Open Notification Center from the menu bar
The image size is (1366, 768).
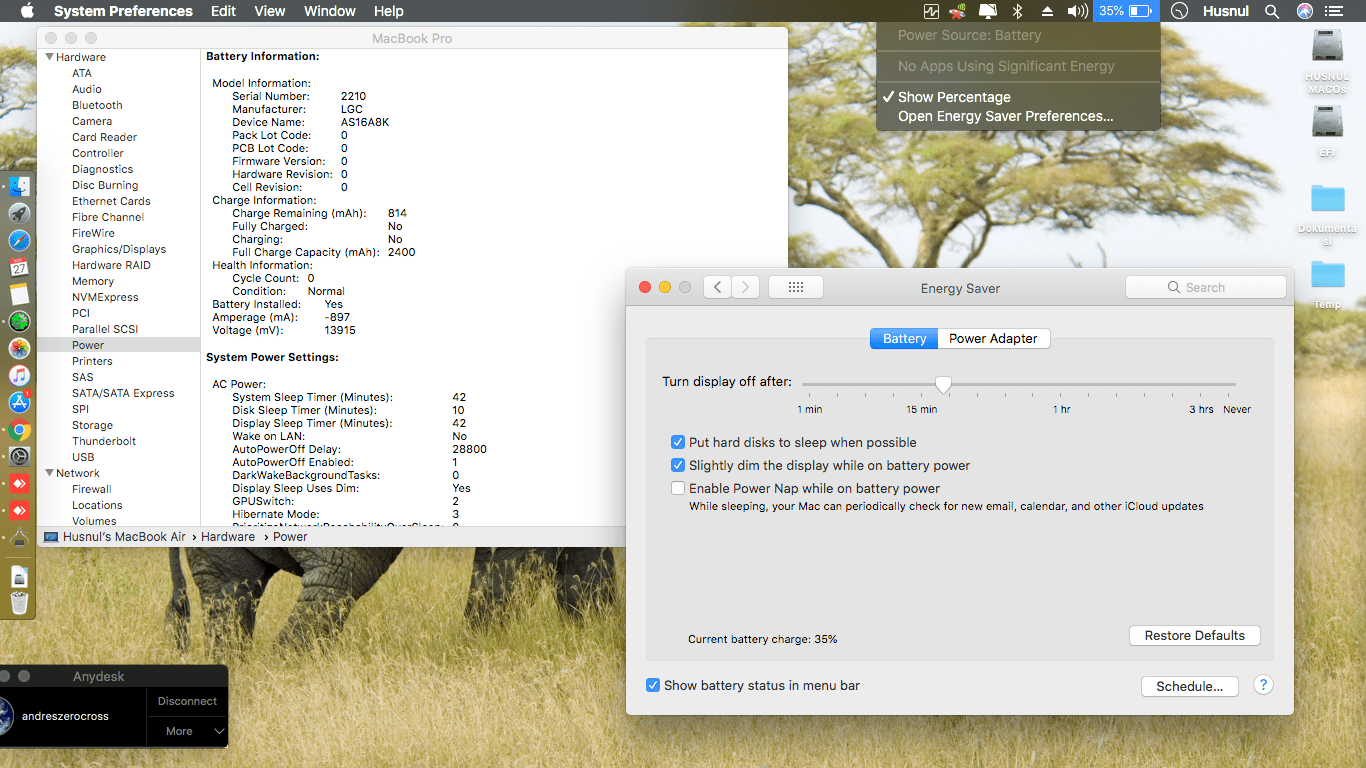pos(1333,11)
